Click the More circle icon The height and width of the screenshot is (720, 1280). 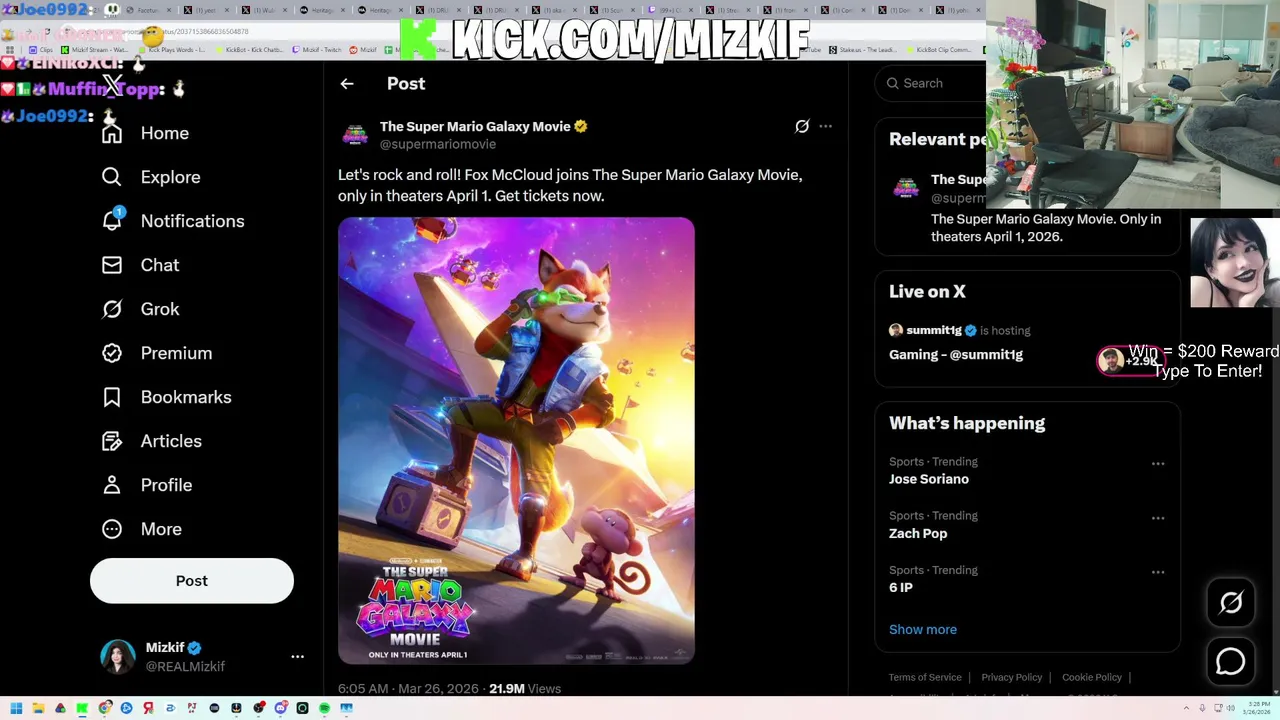click(x=112, y=529)
